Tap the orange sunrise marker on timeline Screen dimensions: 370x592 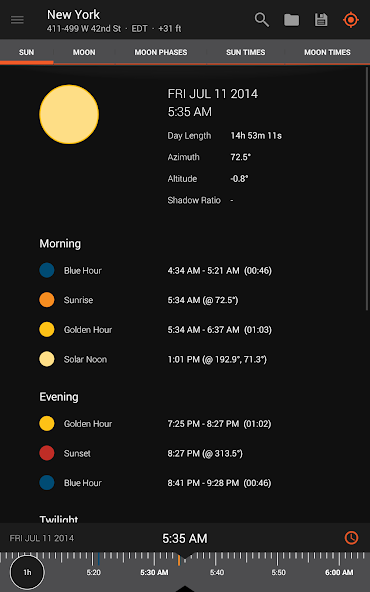(x=179, y=559)
